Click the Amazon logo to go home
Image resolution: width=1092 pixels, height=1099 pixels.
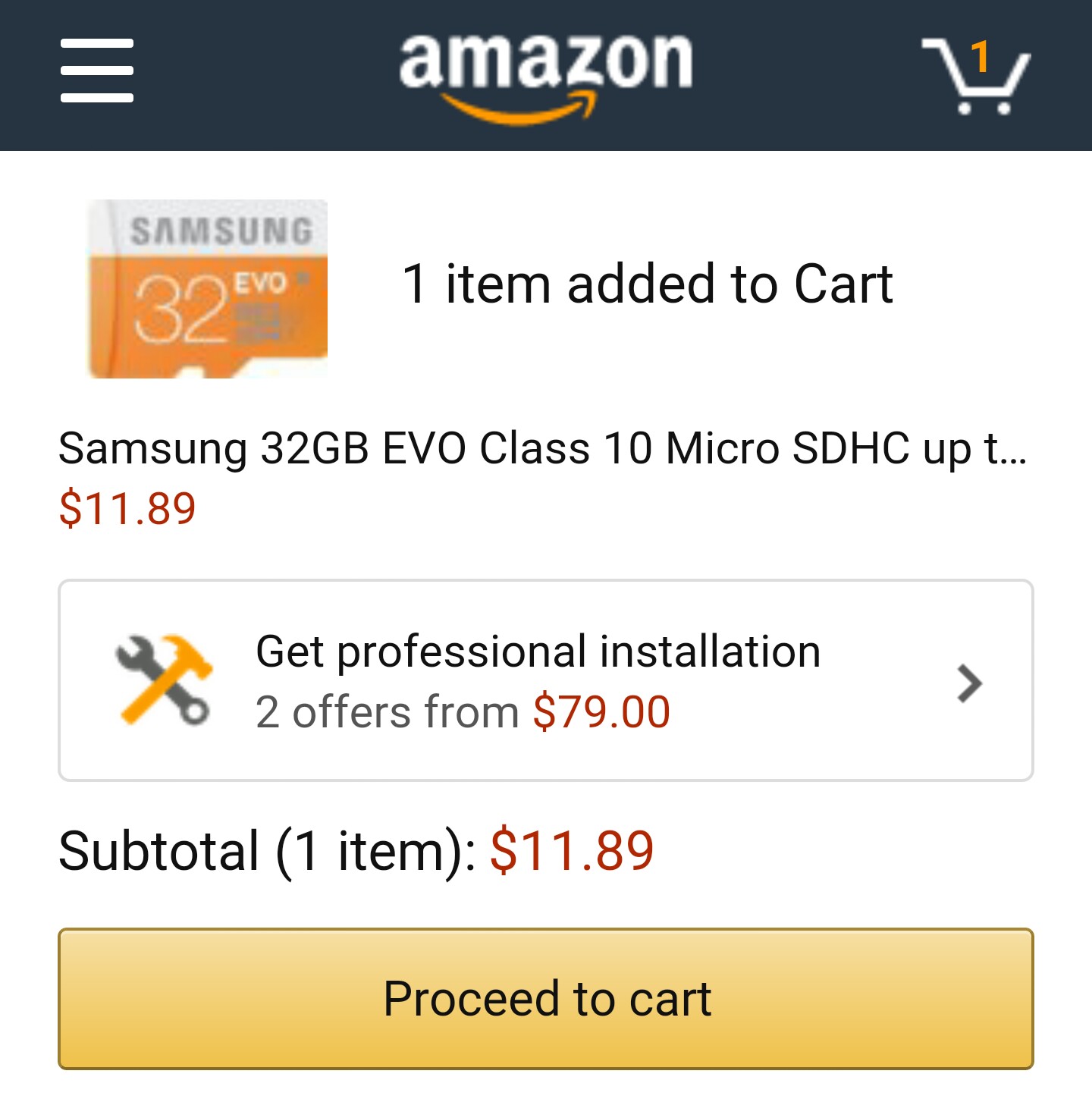coord(546,72)
